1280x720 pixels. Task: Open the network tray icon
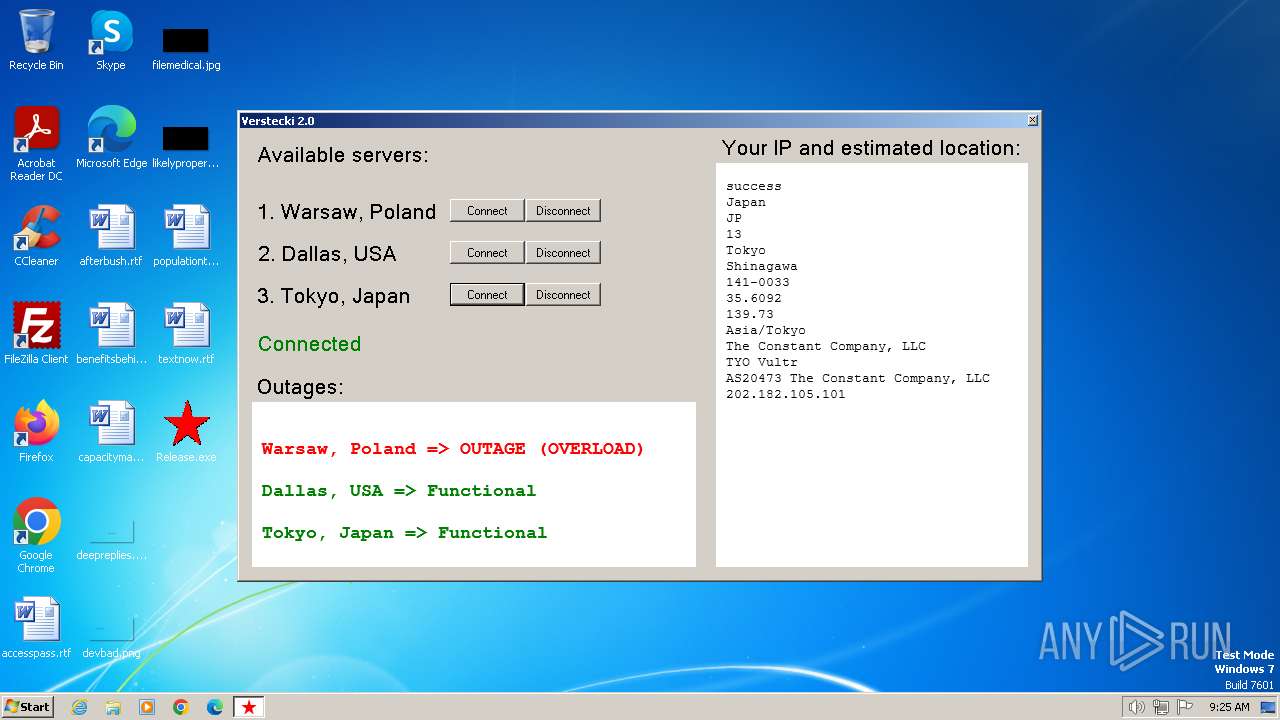click(1161, 707)
